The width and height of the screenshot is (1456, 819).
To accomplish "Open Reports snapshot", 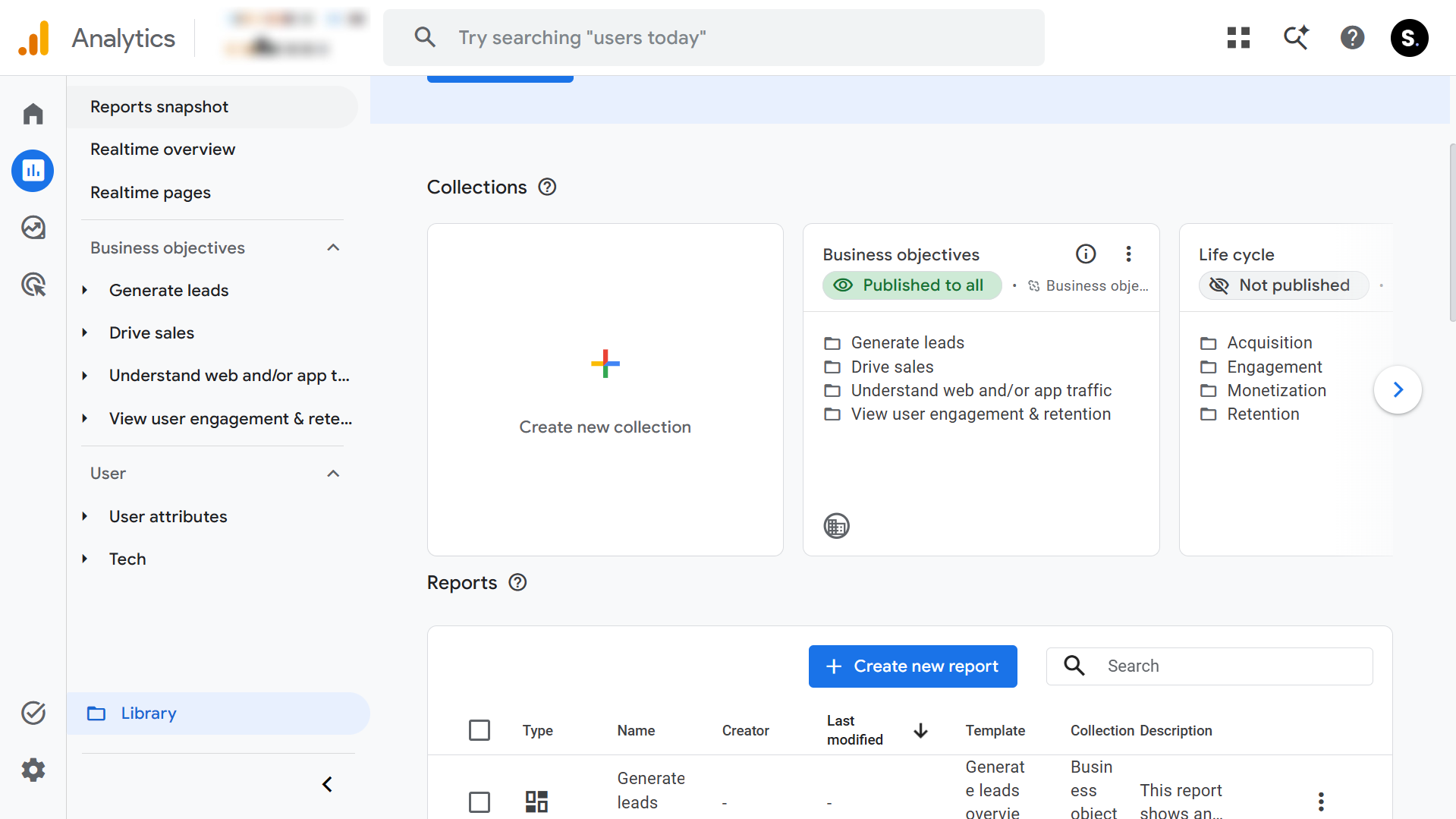I will pos(212,107).
